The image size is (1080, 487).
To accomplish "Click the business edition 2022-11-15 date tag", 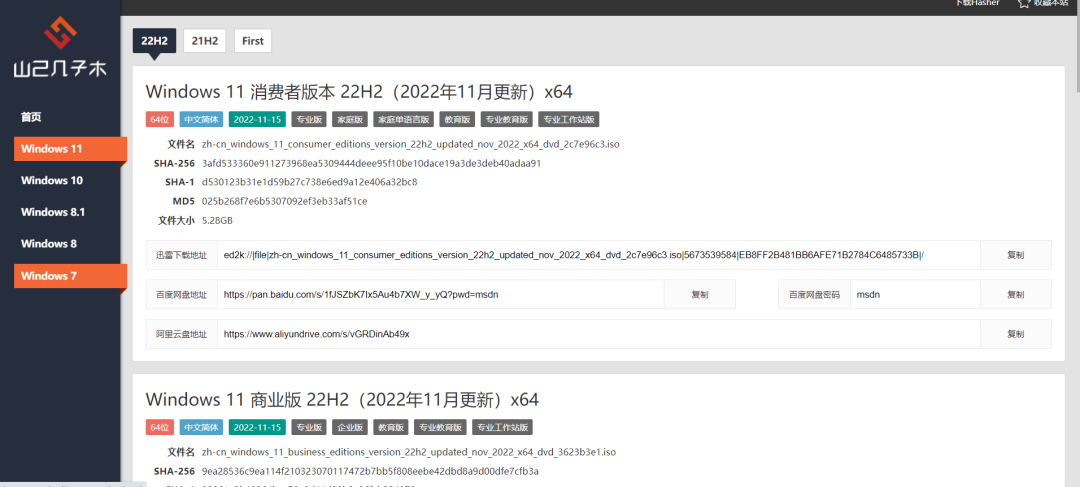I will (257, 427).
